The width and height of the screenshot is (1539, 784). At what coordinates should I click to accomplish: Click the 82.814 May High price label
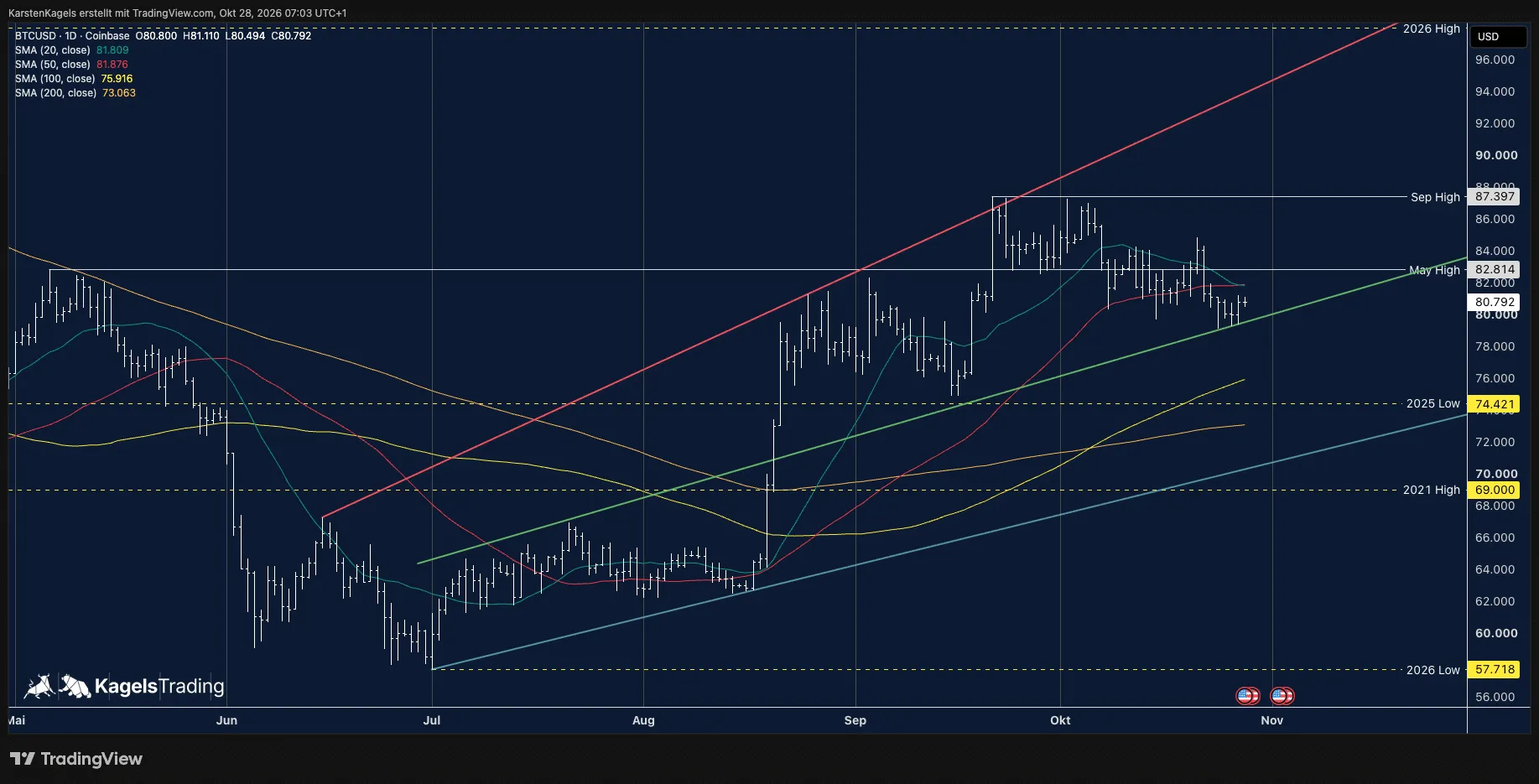point(1495,269)
